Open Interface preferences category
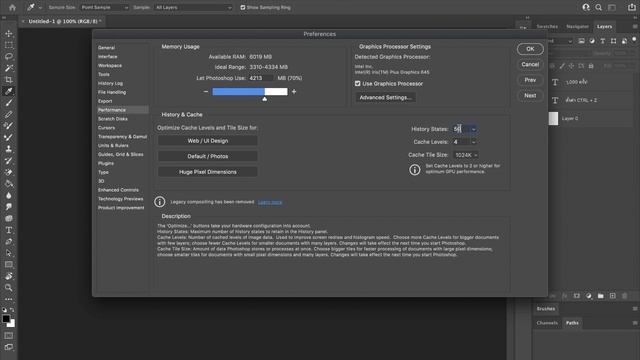The width and height of the screenshot is (640, 360). 107,57
